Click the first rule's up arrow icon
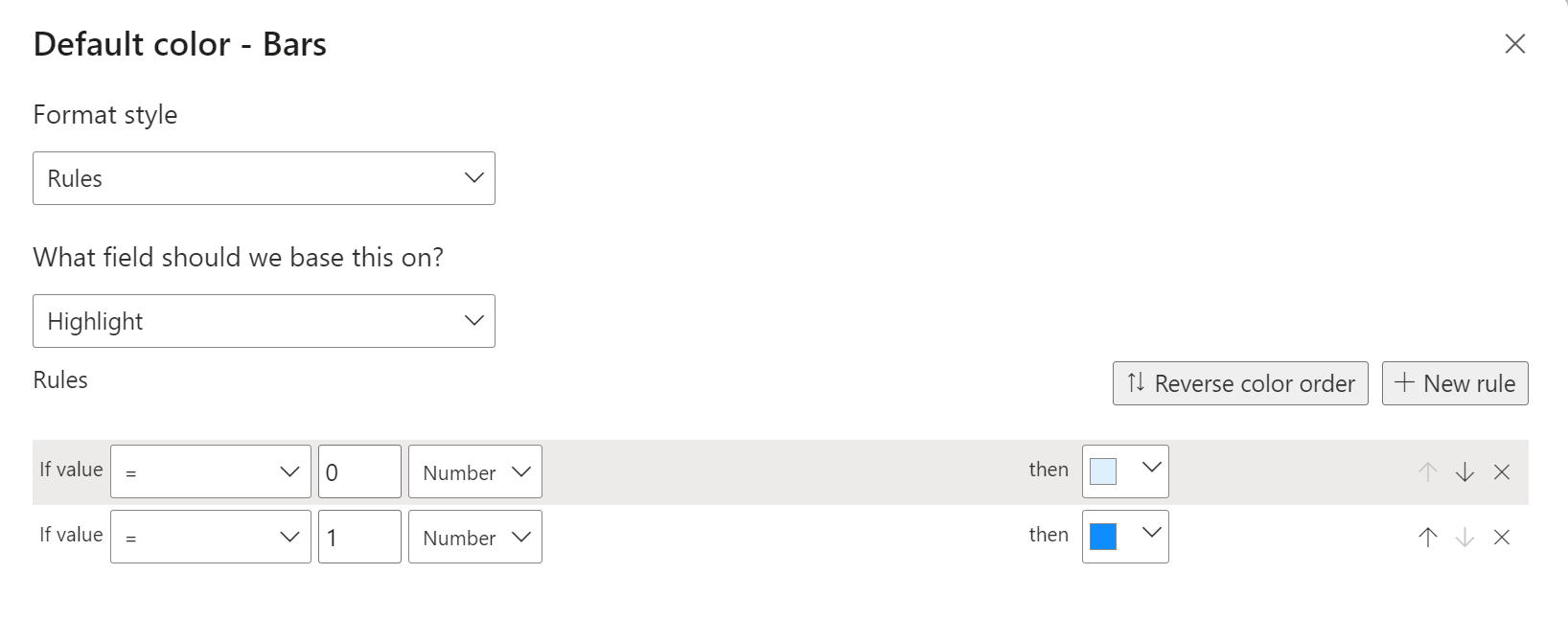Screen dimensions: 1568x620 point(1428,471)
